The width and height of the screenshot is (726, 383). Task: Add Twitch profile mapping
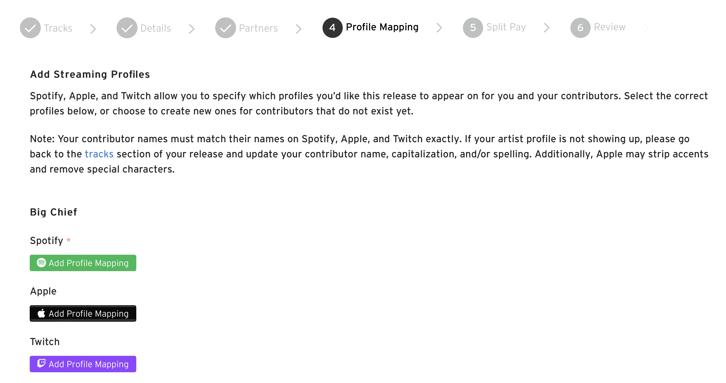click(x=83, y=364)
